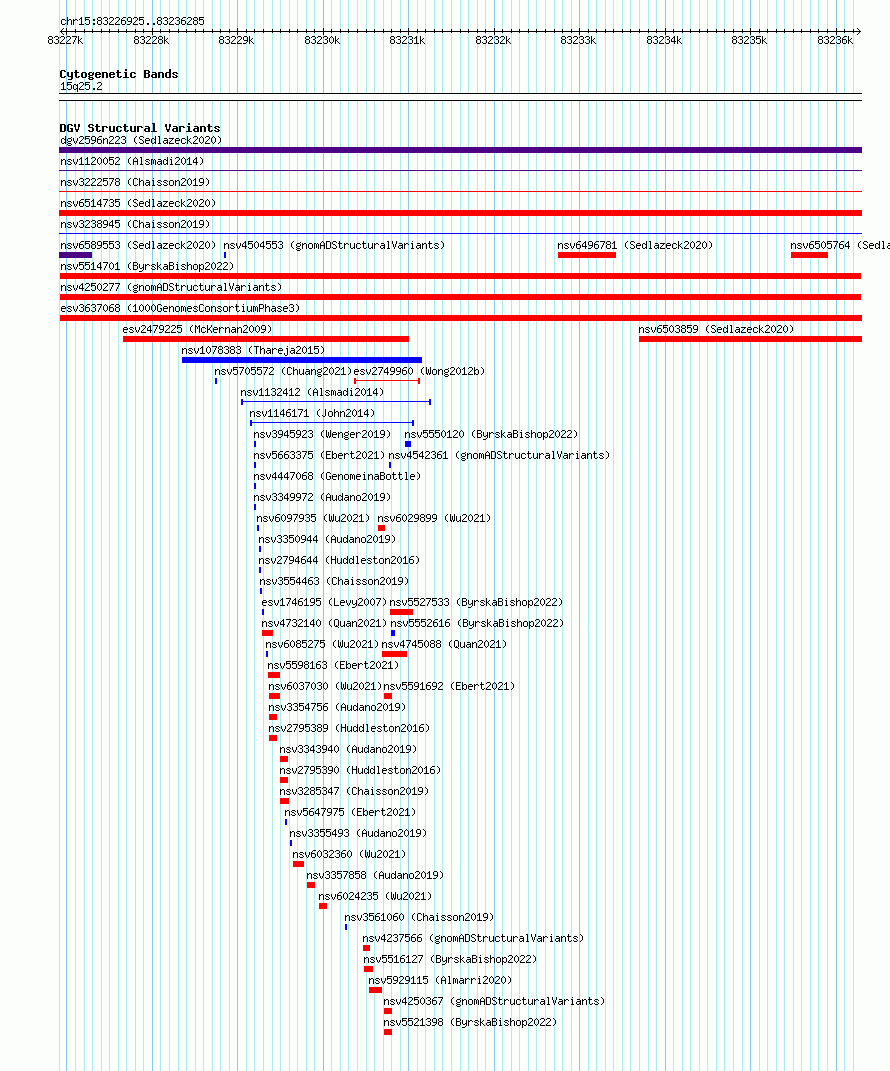Open the nsv3222578 (Chaisson2019) variant
Screen dimensions: 890x1071
tap(135, 182)
